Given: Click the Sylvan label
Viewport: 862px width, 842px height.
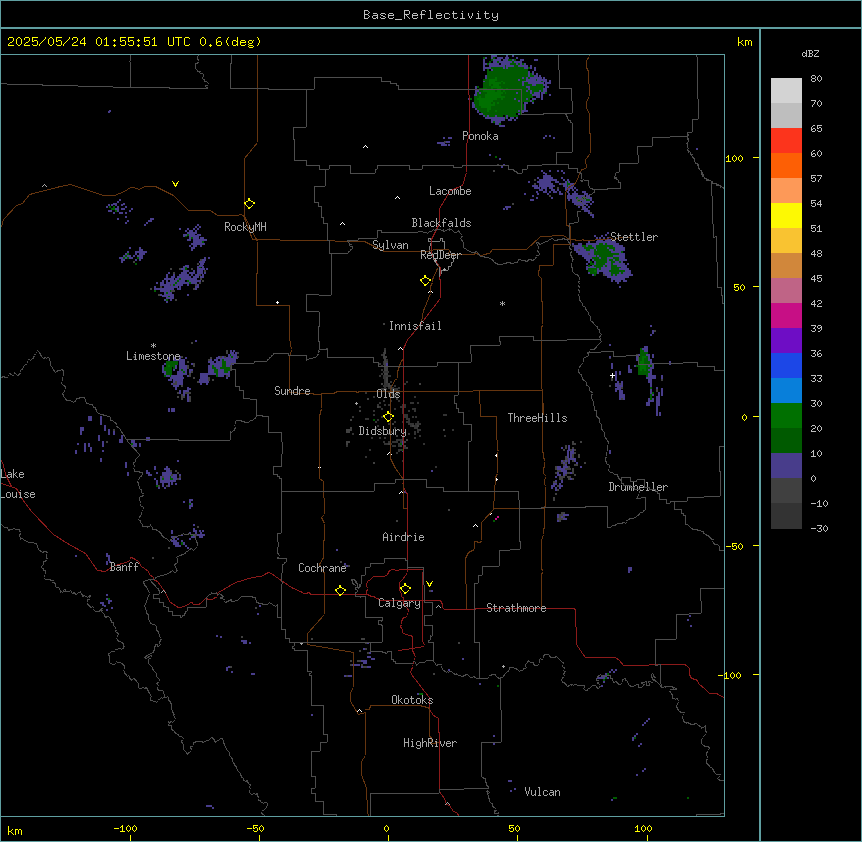Looking at the screenshot, I should point(390,245).
